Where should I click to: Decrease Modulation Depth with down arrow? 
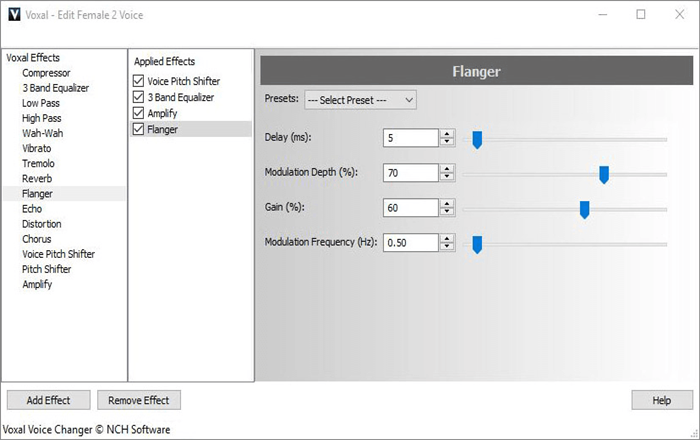point(447,177)
